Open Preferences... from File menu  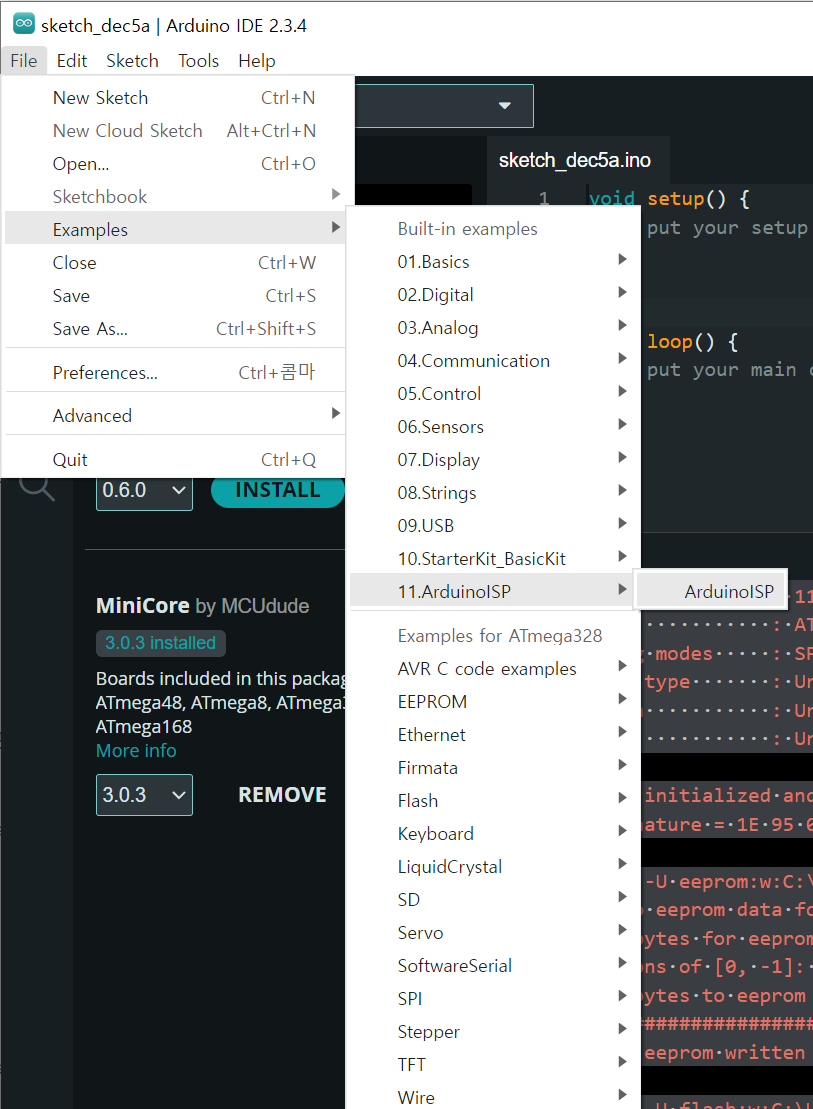(175, 372)
